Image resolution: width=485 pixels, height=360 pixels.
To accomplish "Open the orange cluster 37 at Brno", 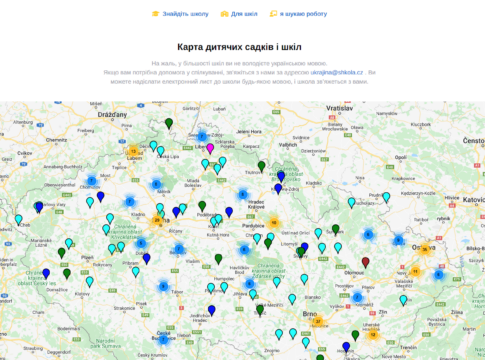I will [x=318, y=321].
